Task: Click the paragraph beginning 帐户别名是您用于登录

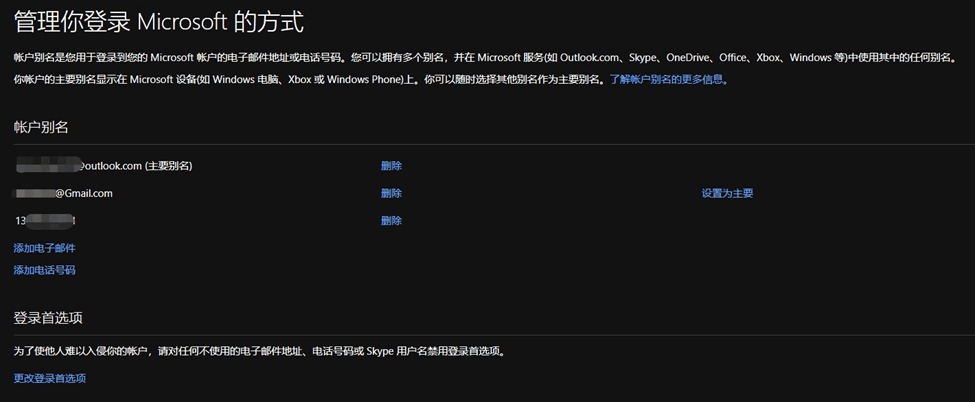Action: [x=485, y=57]
